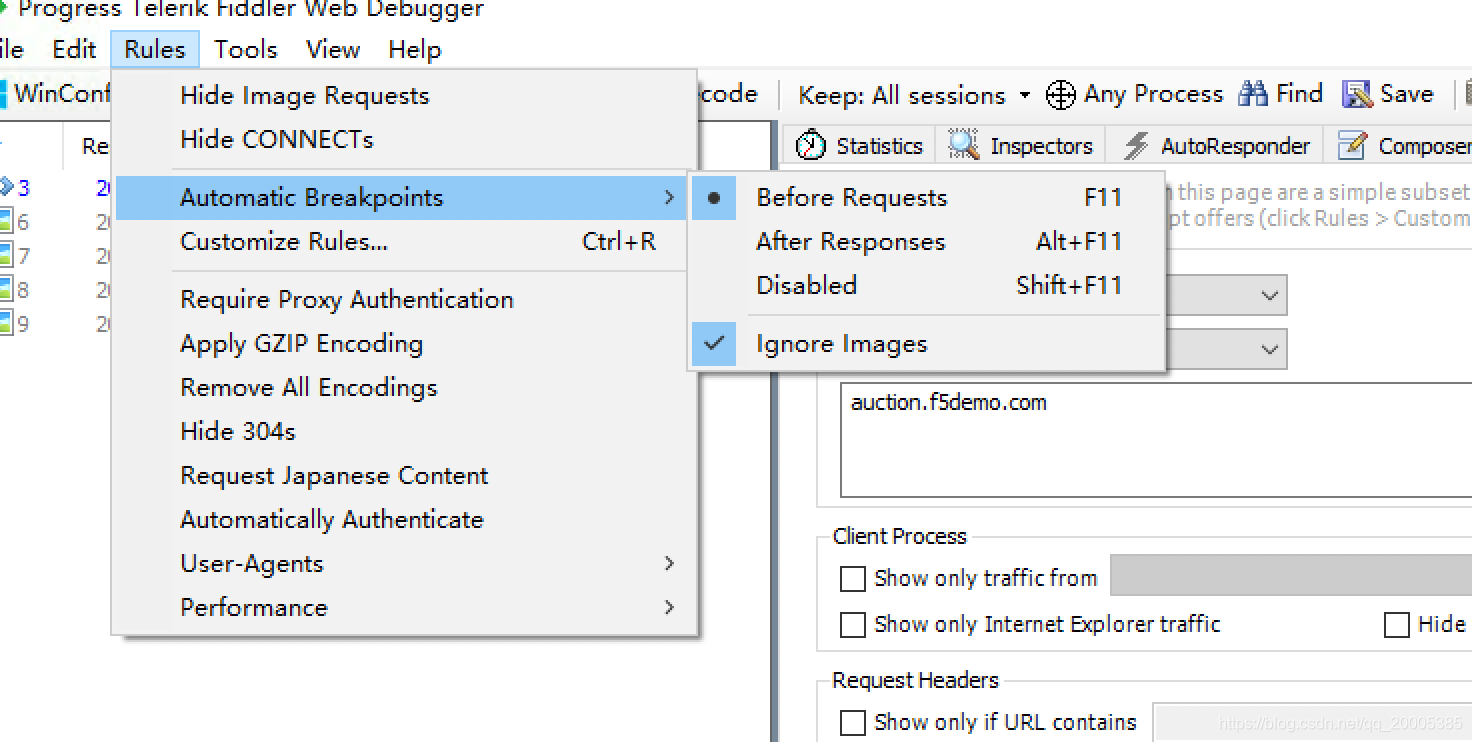The height and width of the screenshot is (742, 1472).
Task: Check the Hide checkbox in Client Process
Action: (1397, 625)
